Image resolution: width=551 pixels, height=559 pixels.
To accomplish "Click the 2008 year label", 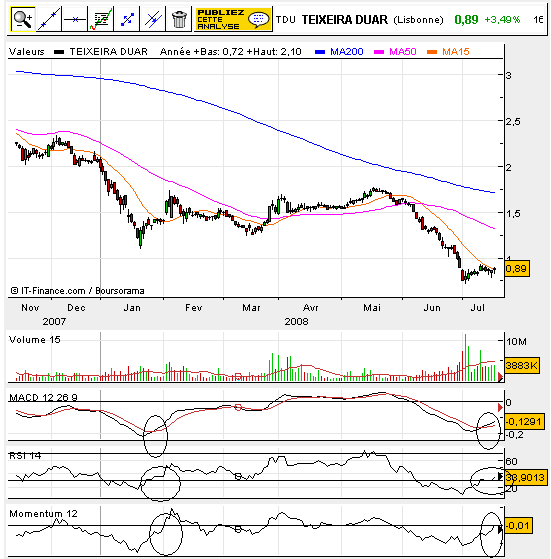I will (296, 322).
